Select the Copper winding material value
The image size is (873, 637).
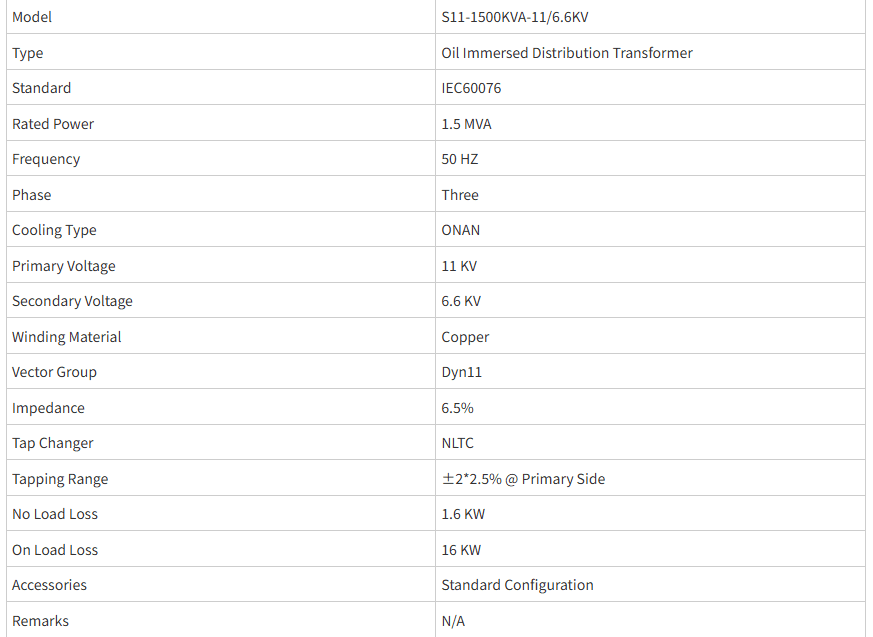[465, 337]
